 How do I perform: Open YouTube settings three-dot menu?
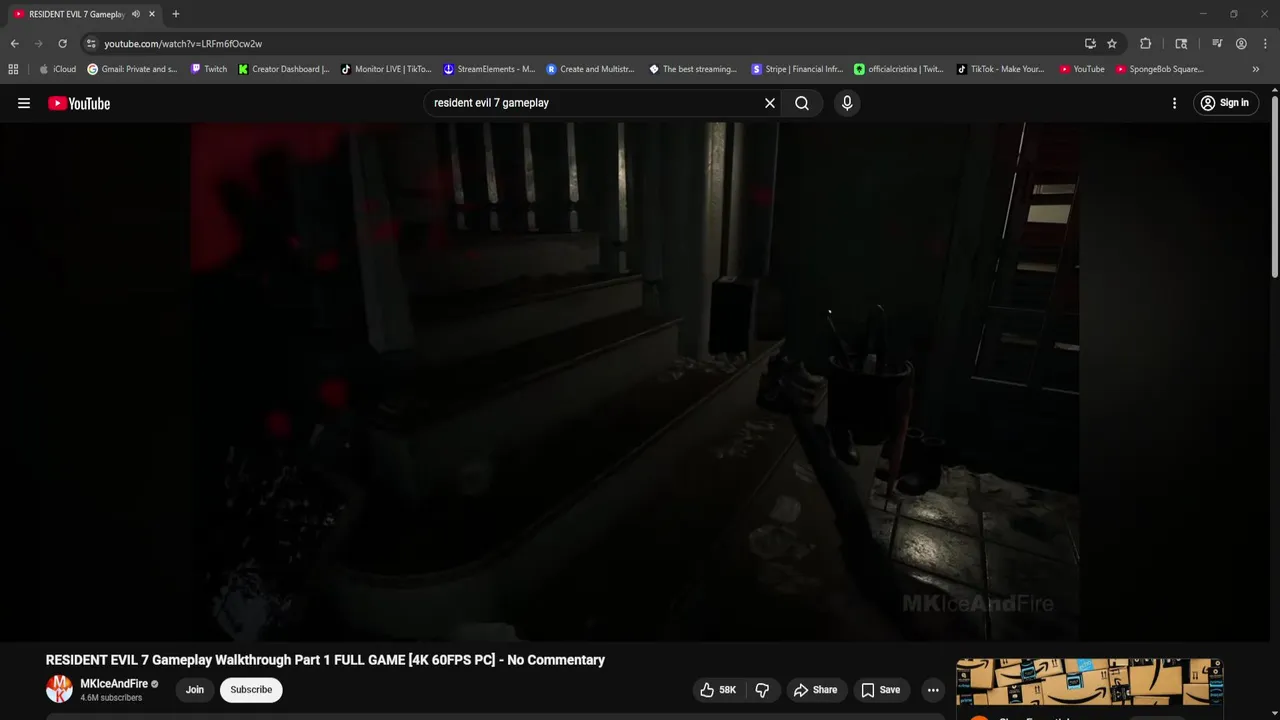(x=1174, y=103)
